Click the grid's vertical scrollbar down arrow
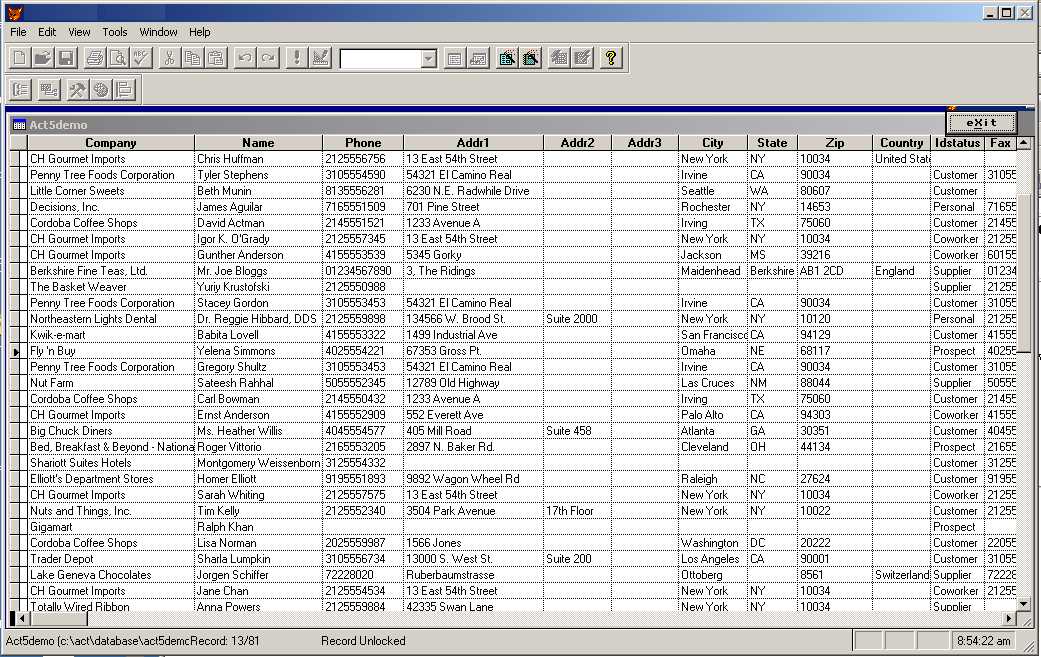The height and width of the screenshot is (657, 1041). (1024, 604)
